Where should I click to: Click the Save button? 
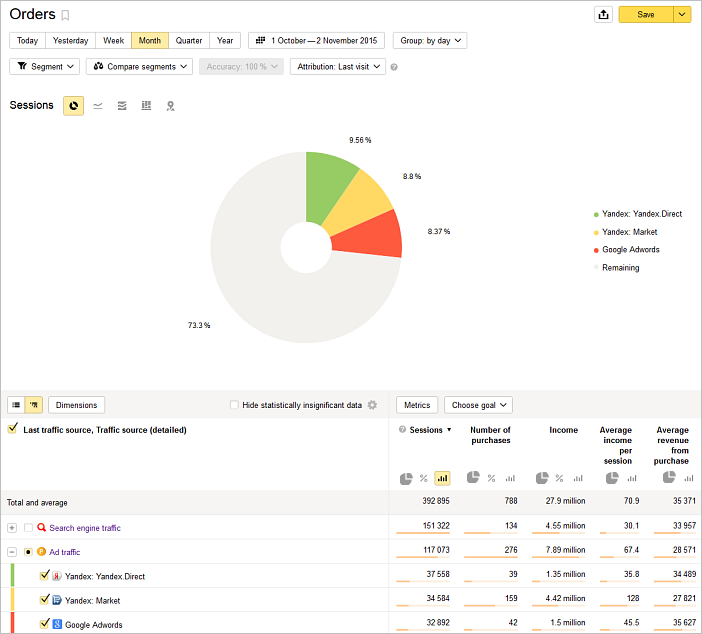(x=646, y=14)
